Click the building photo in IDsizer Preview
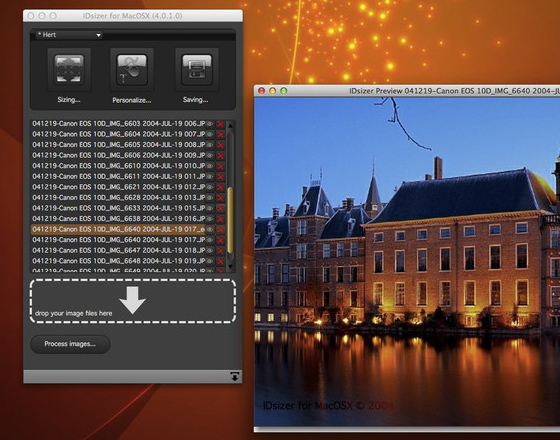 (407, 261)
